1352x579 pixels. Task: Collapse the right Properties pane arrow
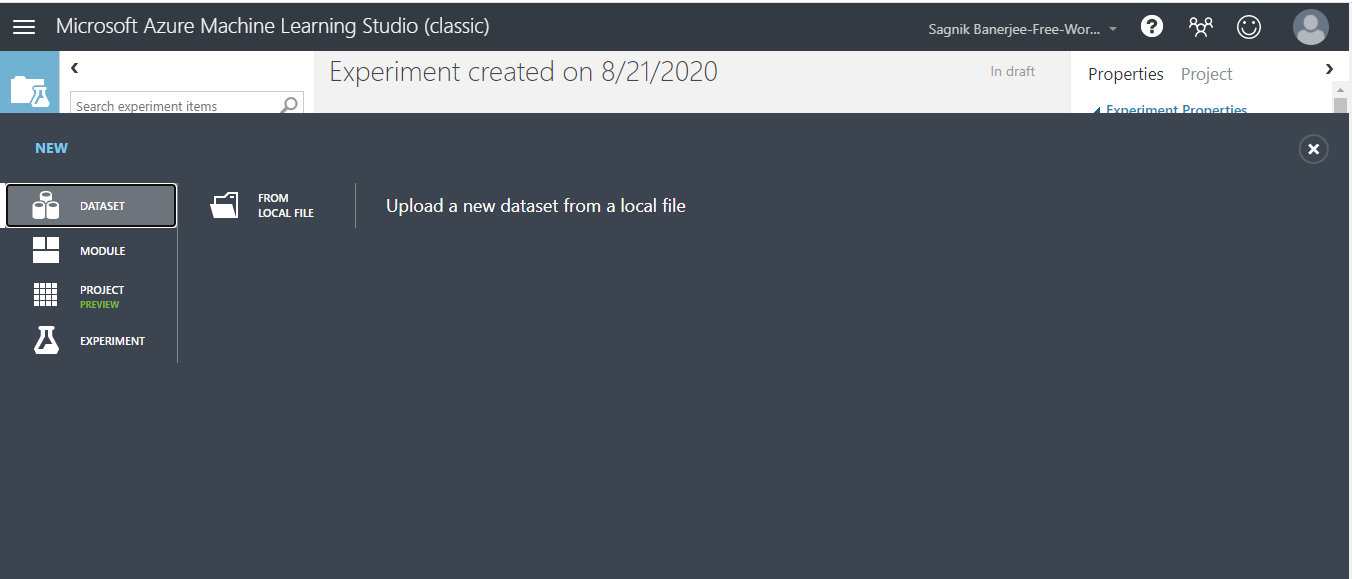click(1329, 69)
